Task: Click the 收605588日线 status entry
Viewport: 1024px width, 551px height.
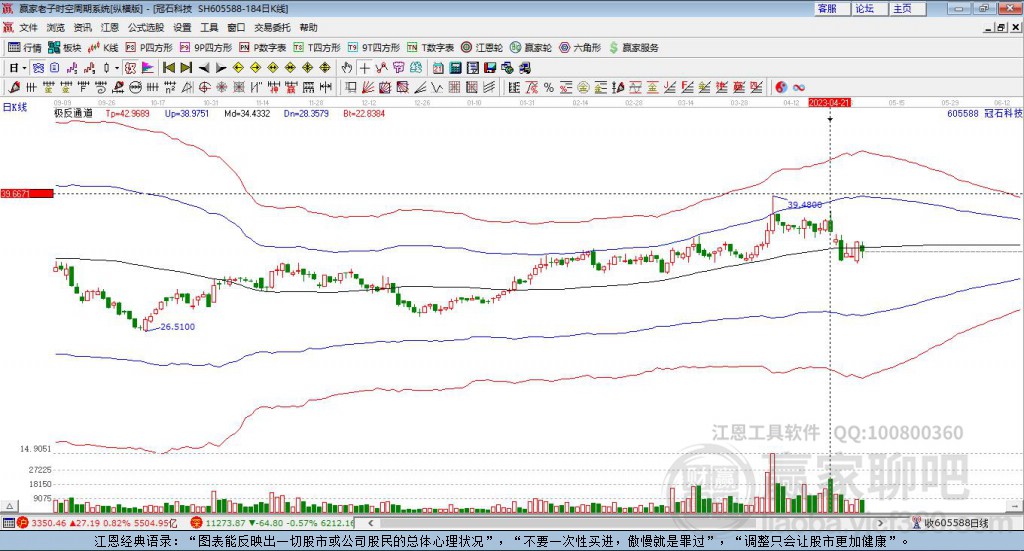Action: pos(951,523)
